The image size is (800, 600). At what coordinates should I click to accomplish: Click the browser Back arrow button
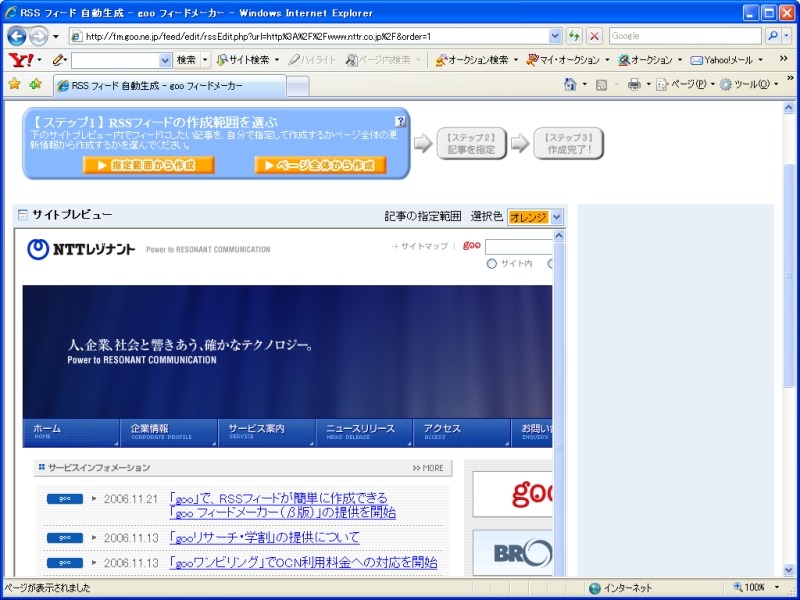click(x=17, y=36)
